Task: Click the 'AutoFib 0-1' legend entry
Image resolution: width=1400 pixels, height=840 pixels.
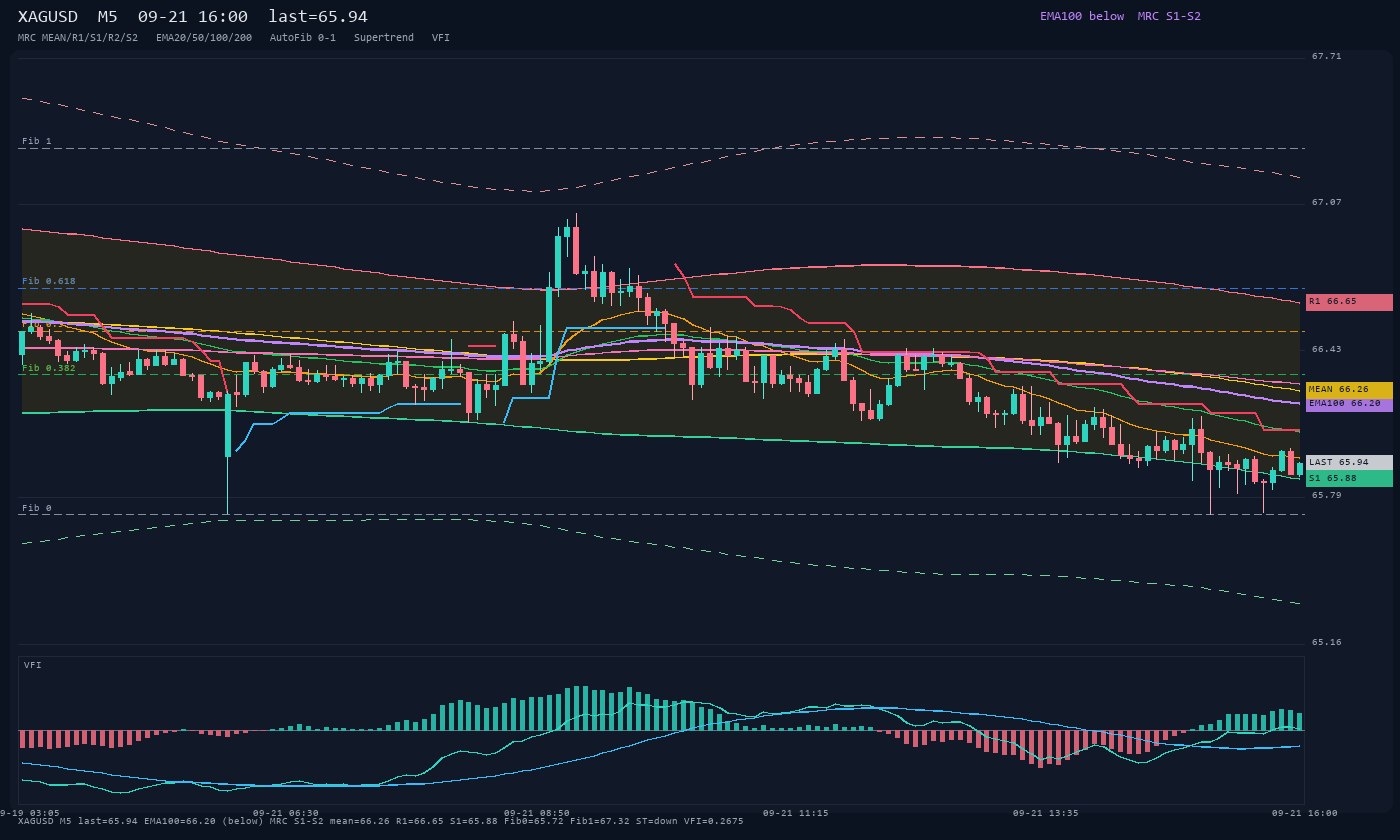Action: tap(303, 38)
